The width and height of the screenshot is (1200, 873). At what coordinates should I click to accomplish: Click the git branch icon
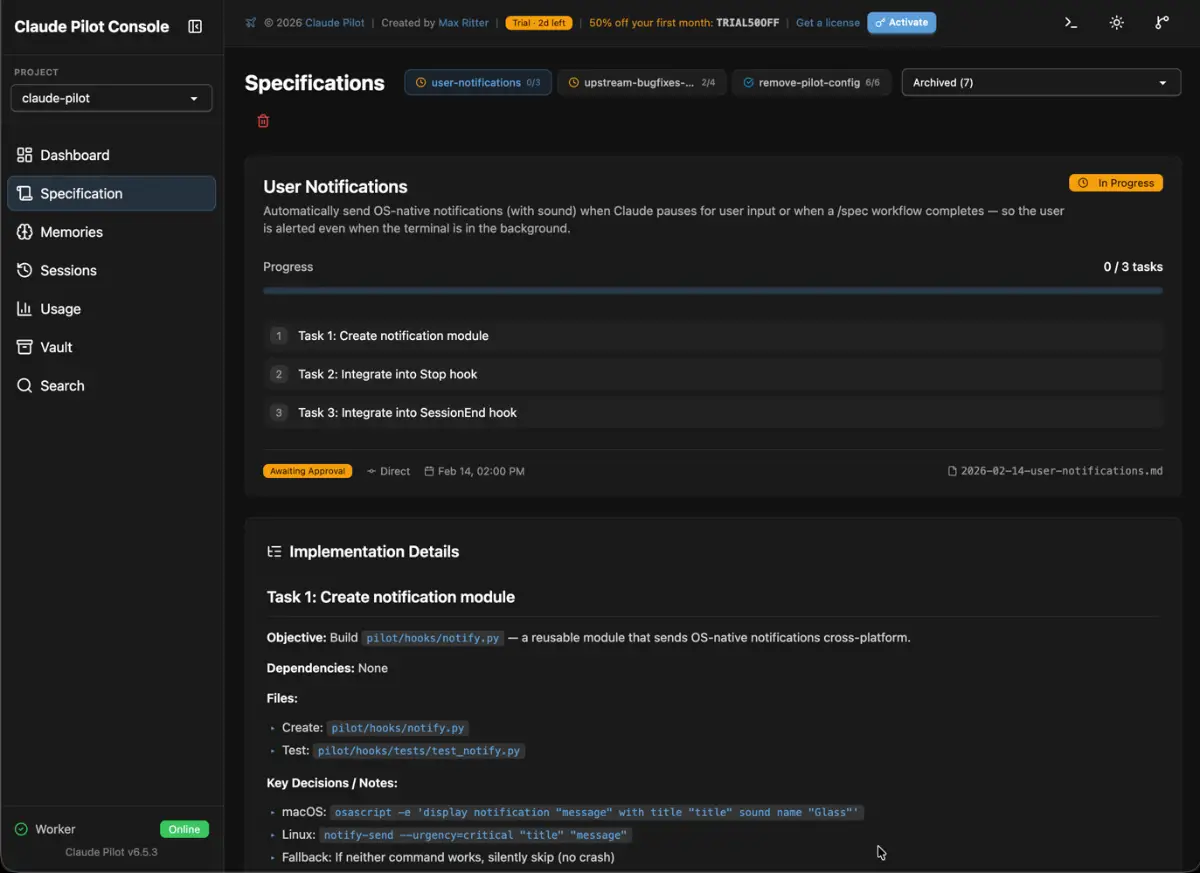[x=1161, y=22]
